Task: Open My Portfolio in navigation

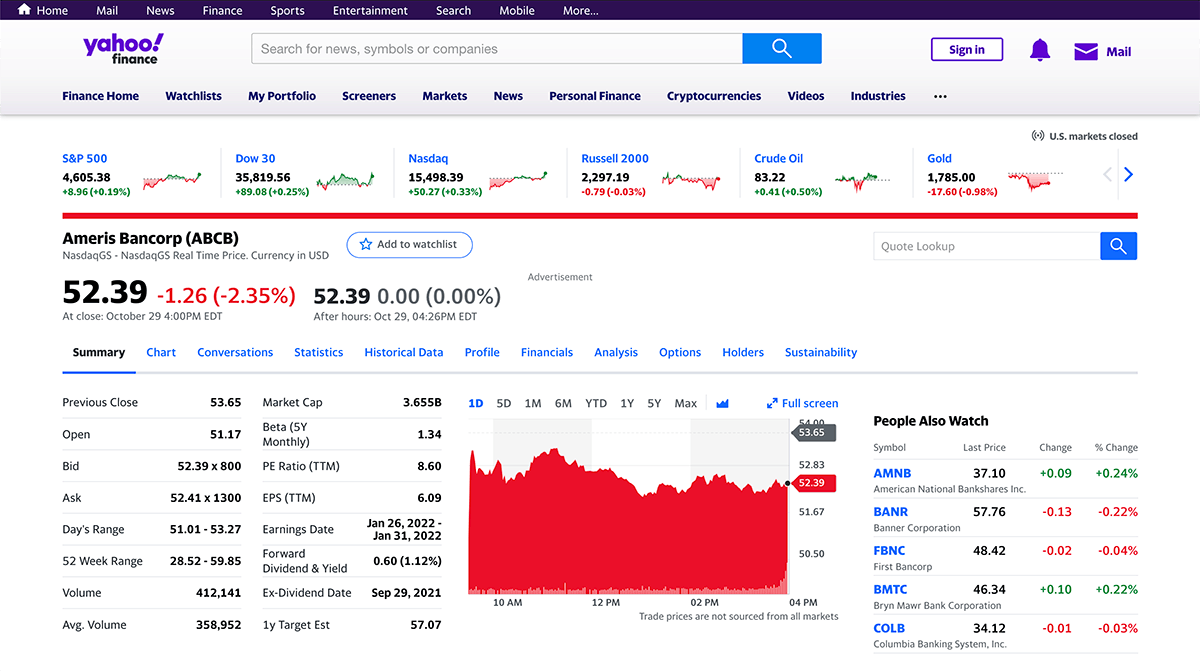Action: 282,96
